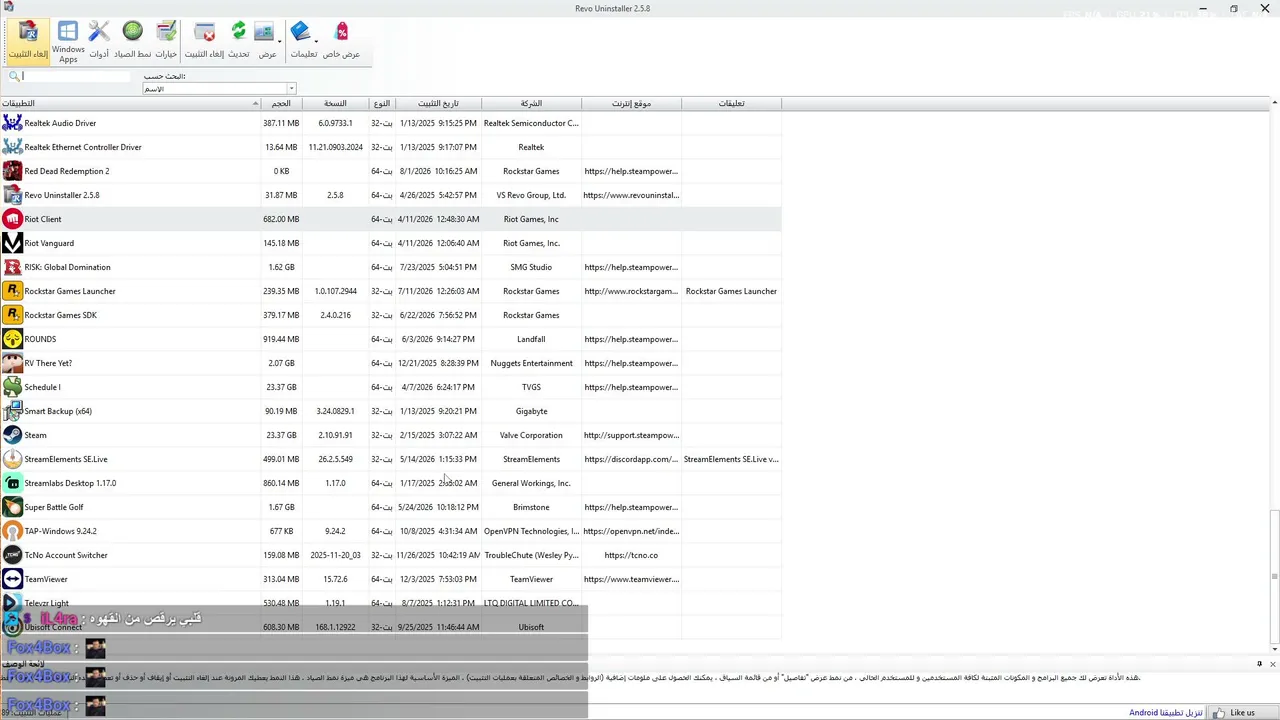Sort by the موقع إنترنت (website) column header

631,103
